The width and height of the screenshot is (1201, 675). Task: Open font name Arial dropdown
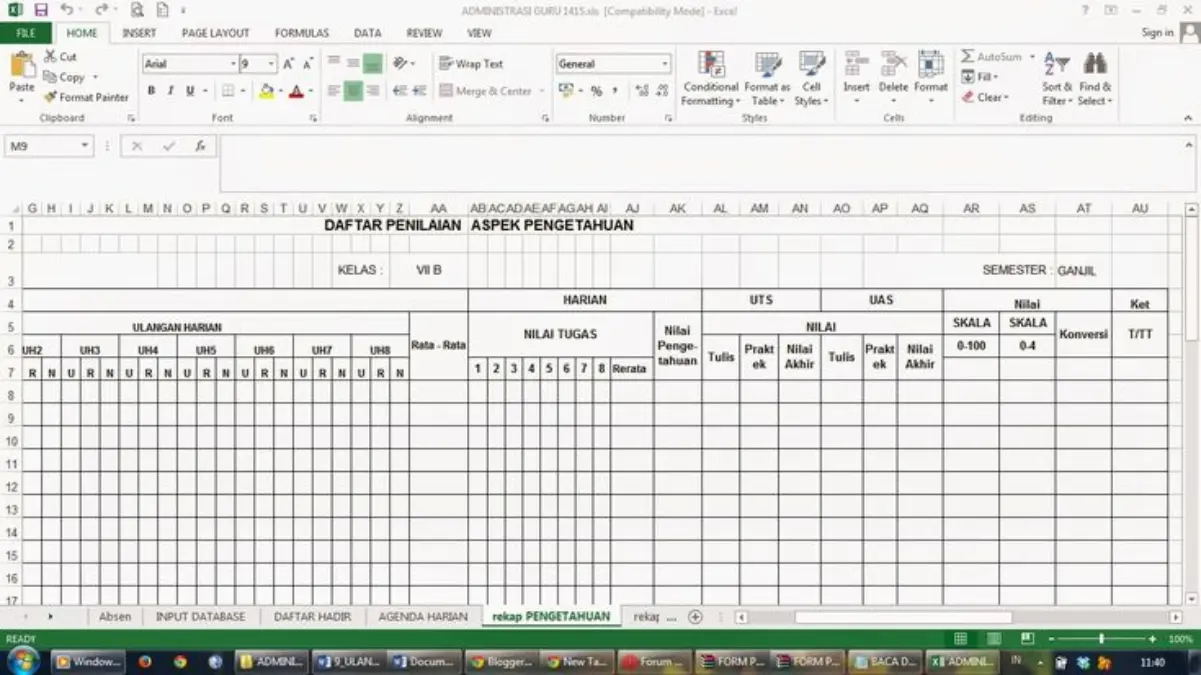pos(233,64)
